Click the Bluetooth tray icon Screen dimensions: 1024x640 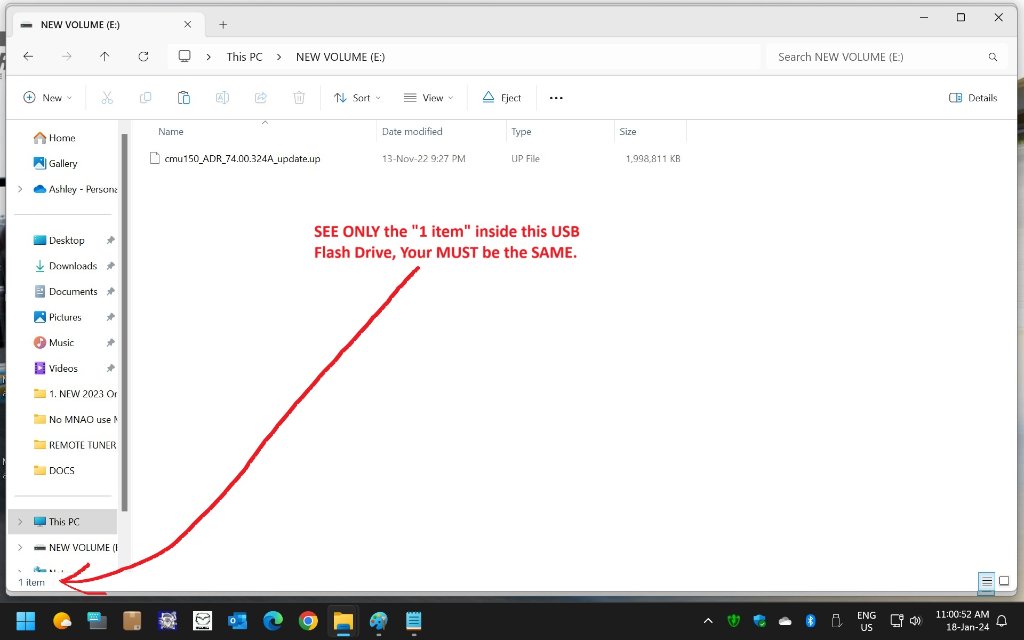coord(810,620)
